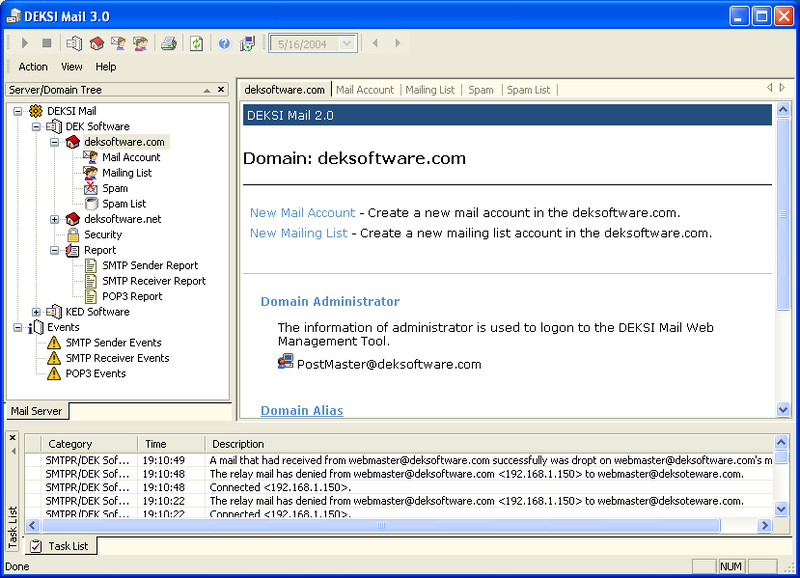The width and height of the screenshot is (800, 578).
Task: Collapse the DEKSI Mail root node
Action: (17, 111)
